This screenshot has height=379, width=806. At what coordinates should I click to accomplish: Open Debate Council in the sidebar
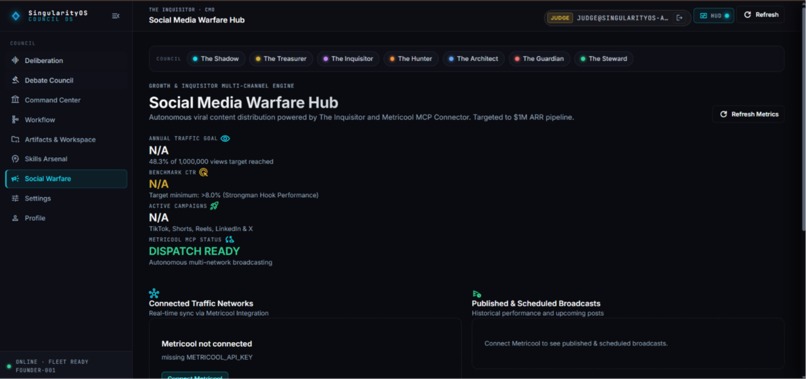tap(66, 80)
